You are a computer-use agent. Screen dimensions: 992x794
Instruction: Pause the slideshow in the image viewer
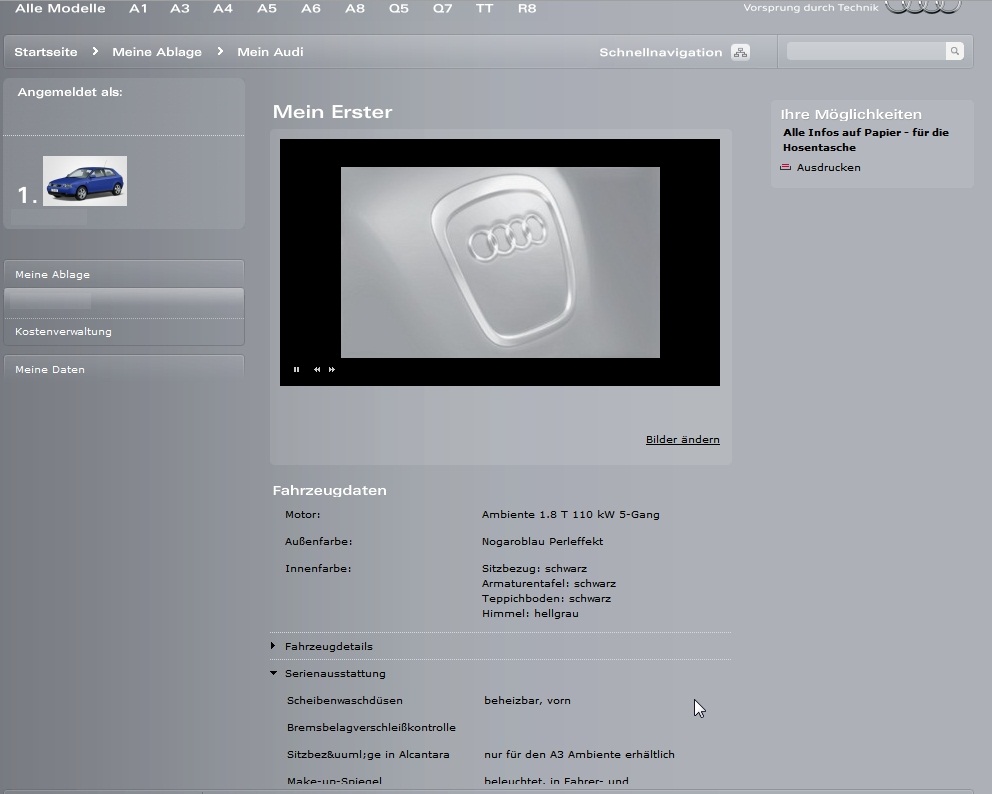point(296,369)
